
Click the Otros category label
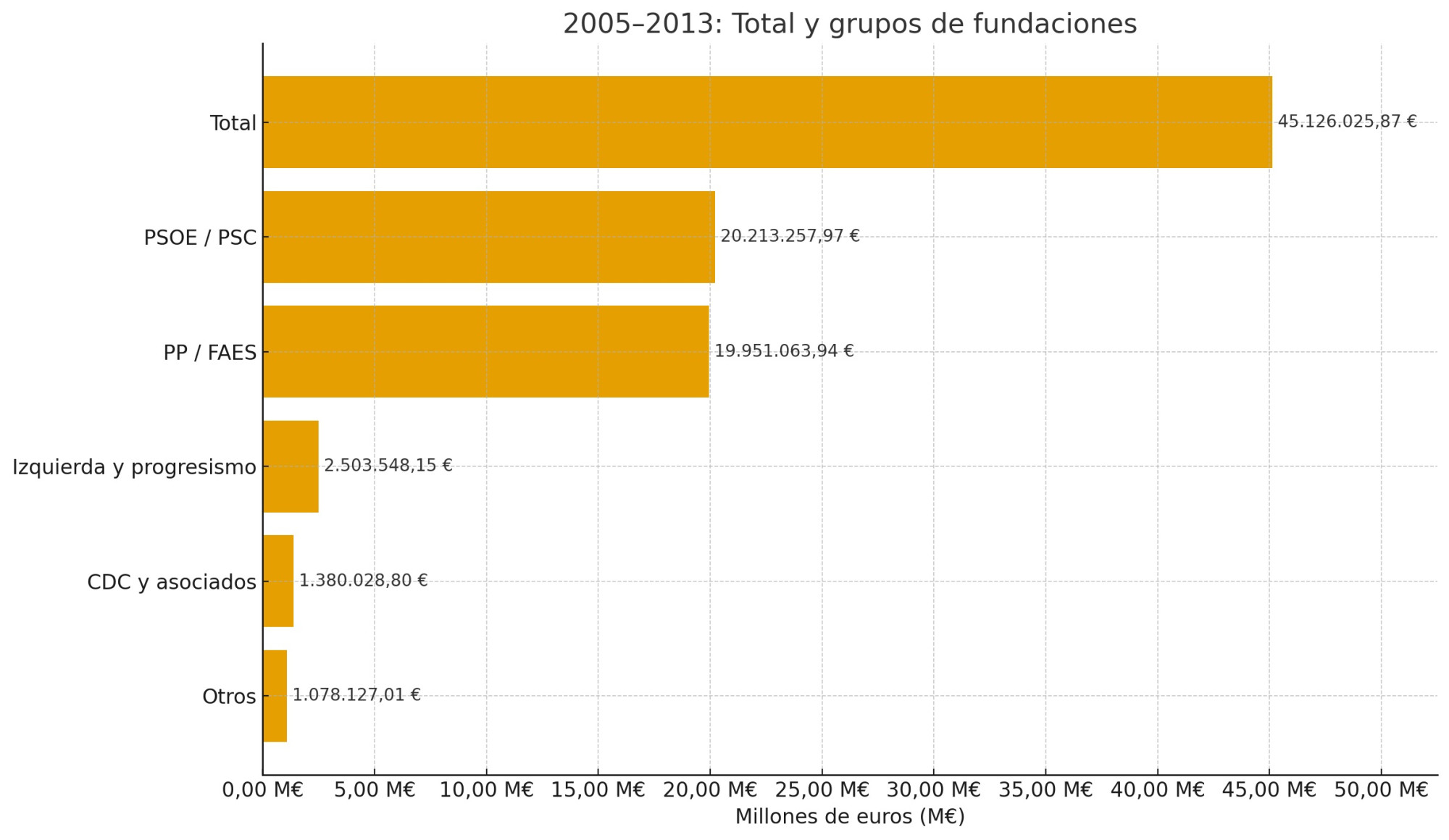[x=229, y=697]
